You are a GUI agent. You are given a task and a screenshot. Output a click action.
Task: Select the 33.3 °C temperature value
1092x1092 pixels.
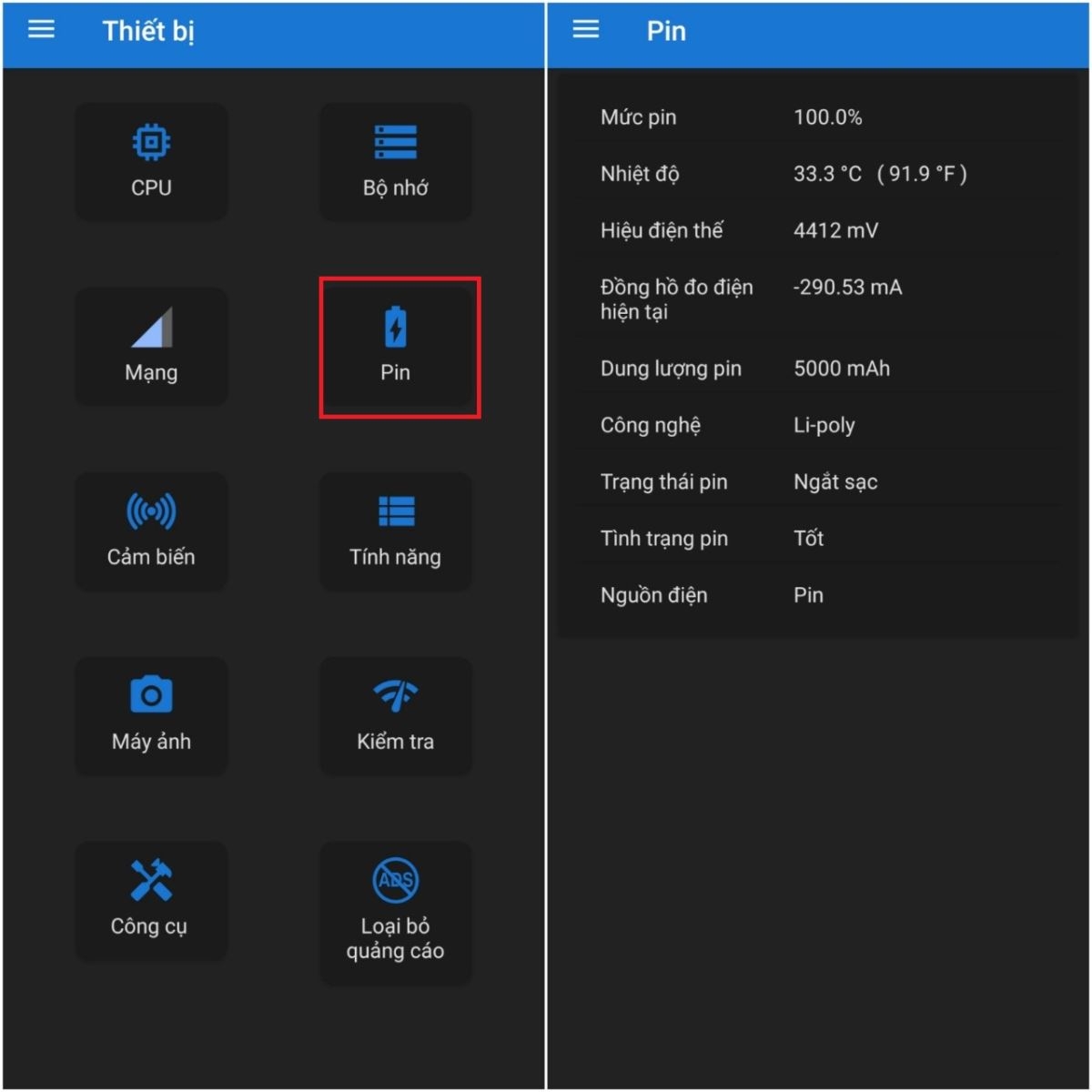(x=880, y=174)
